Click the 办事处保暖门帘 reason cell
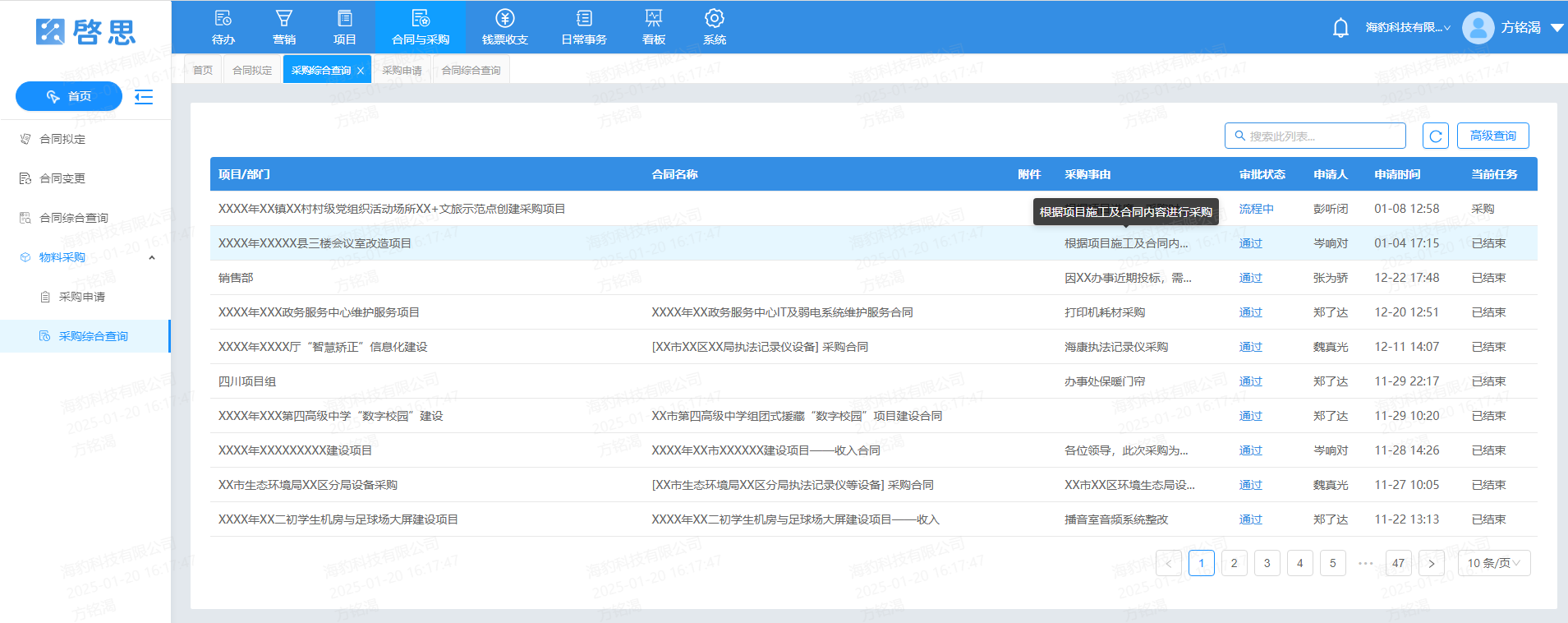The width and height of the screenshot is (1568, 623). 1105,381
